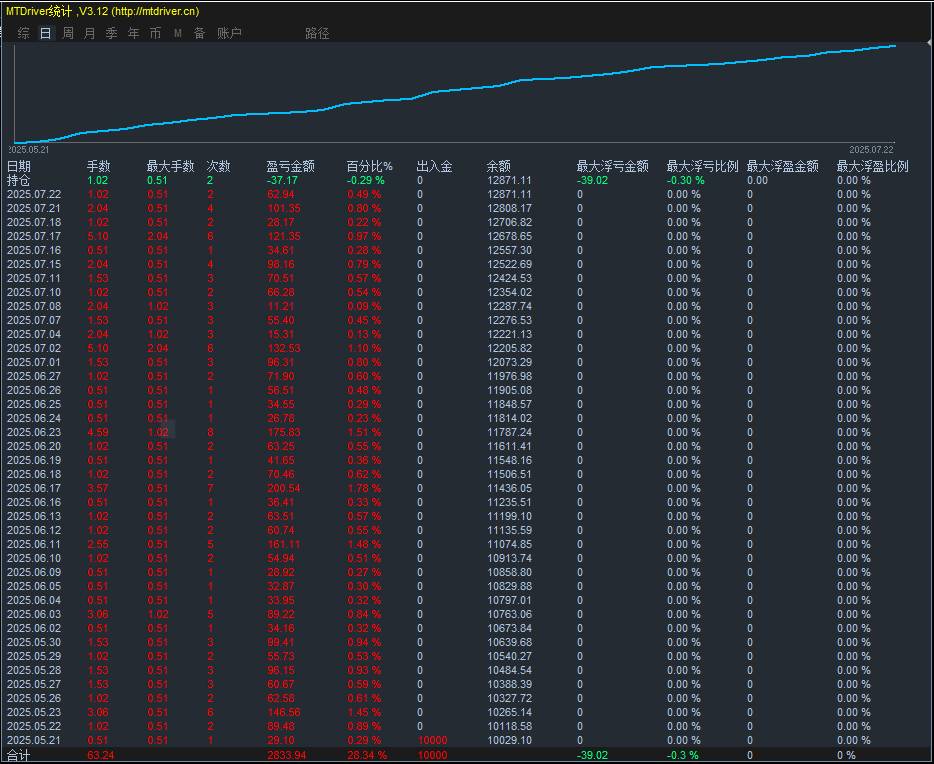Click profit value 146.56
934x764 pixels.
tap(284, 712)
